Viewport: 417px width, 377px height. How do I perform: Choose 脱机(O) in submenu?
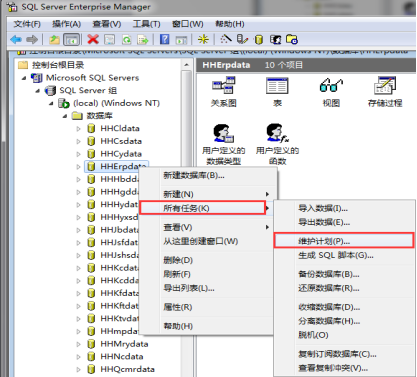point(344,335)
